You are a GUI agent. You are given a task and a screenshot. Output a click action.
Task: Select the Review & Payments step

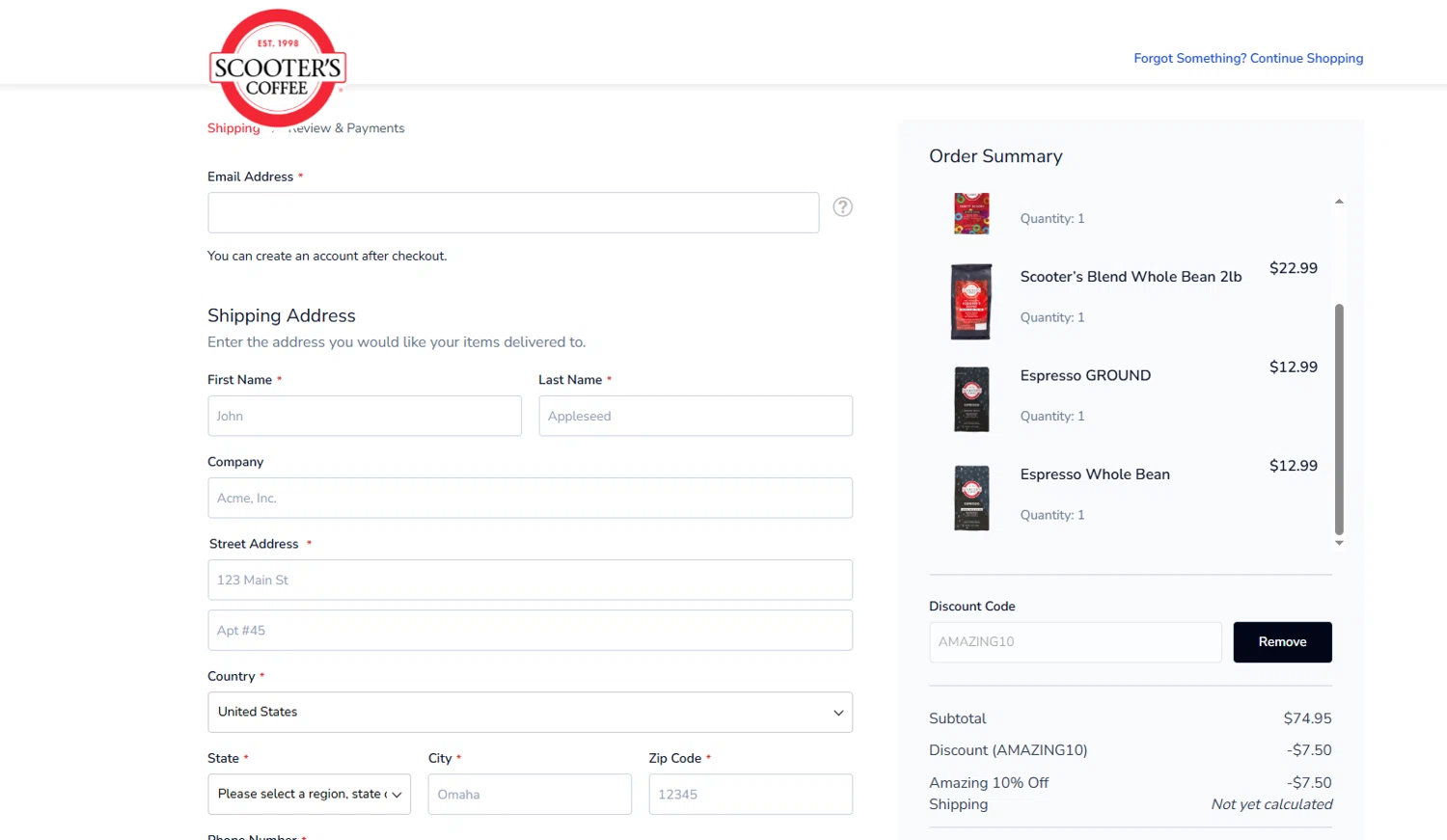tap(347, 128)
